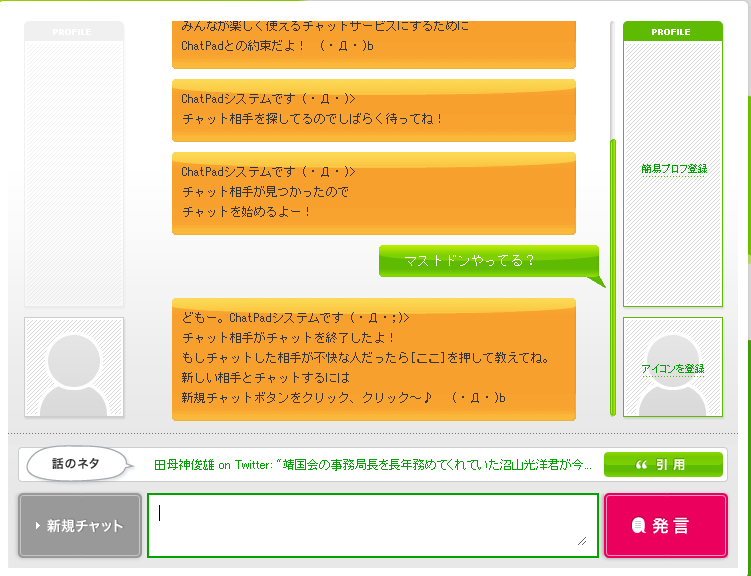Open the 簡易プロフ登録 link

tap(673, 169)
